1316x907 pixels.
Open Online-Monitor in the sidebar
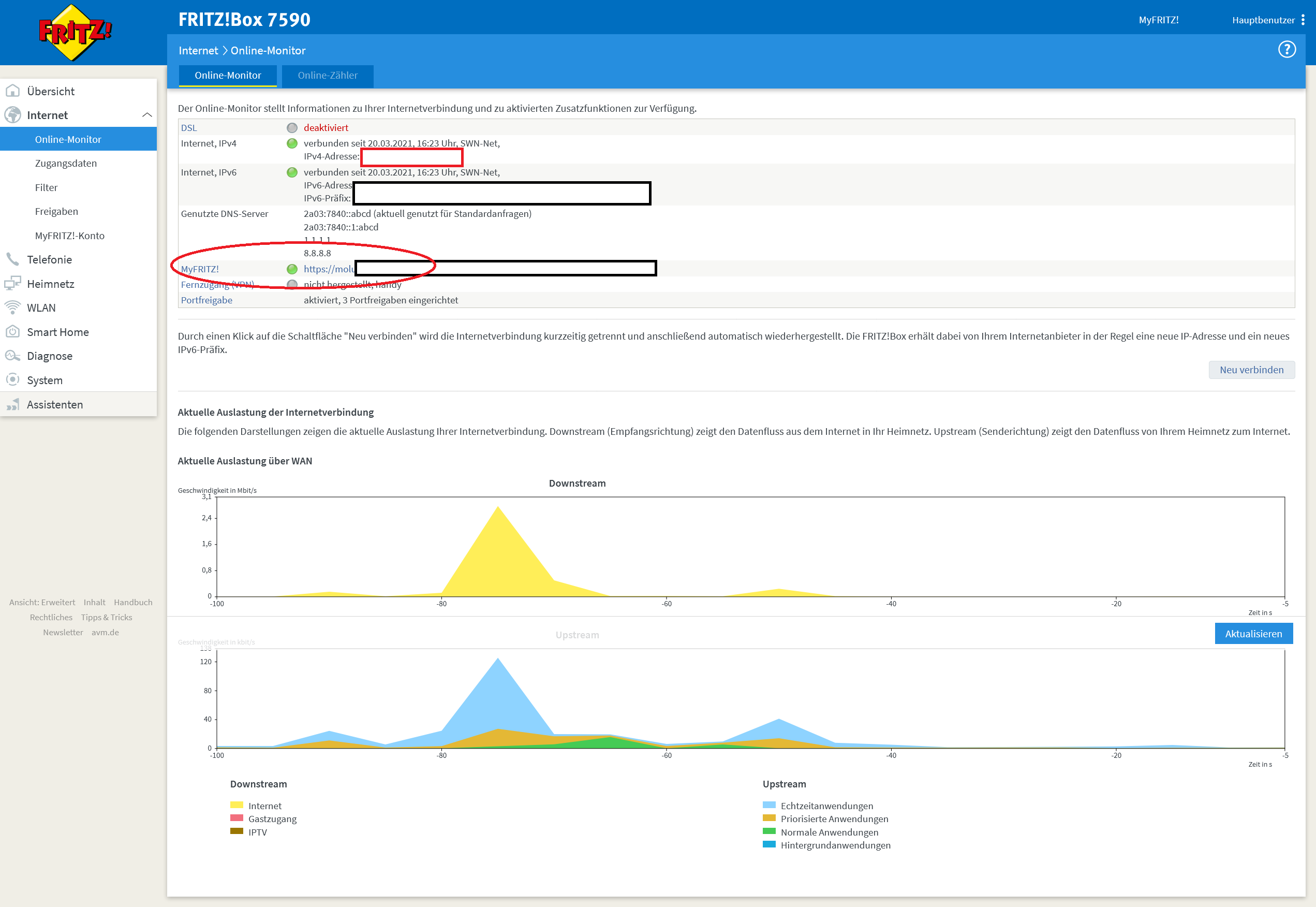78,139
